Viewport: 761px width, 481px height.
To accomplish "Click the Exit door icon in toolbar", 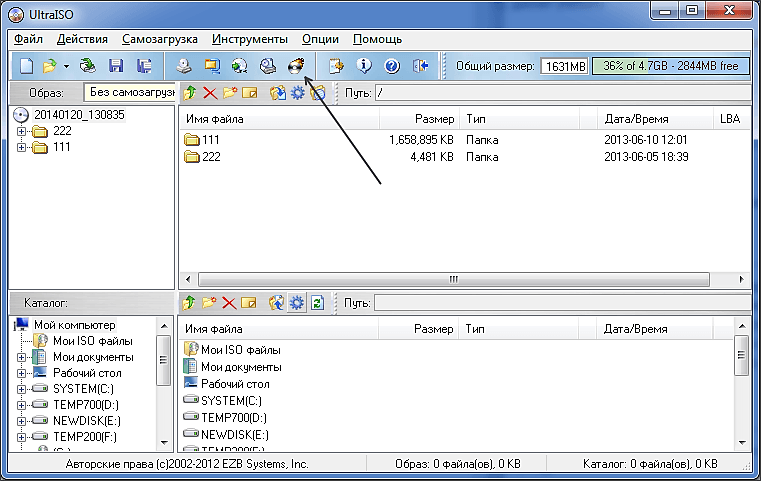I will point(420,66).
